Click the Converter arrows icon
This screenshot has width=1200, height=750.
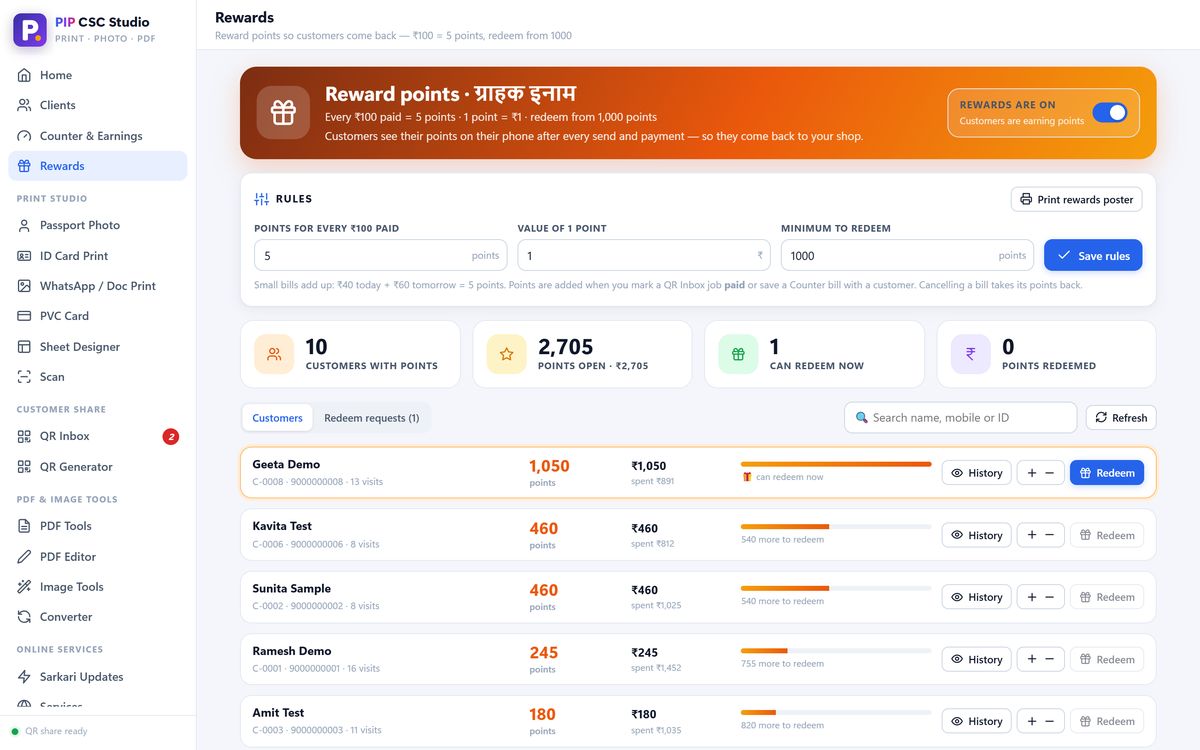24,617
